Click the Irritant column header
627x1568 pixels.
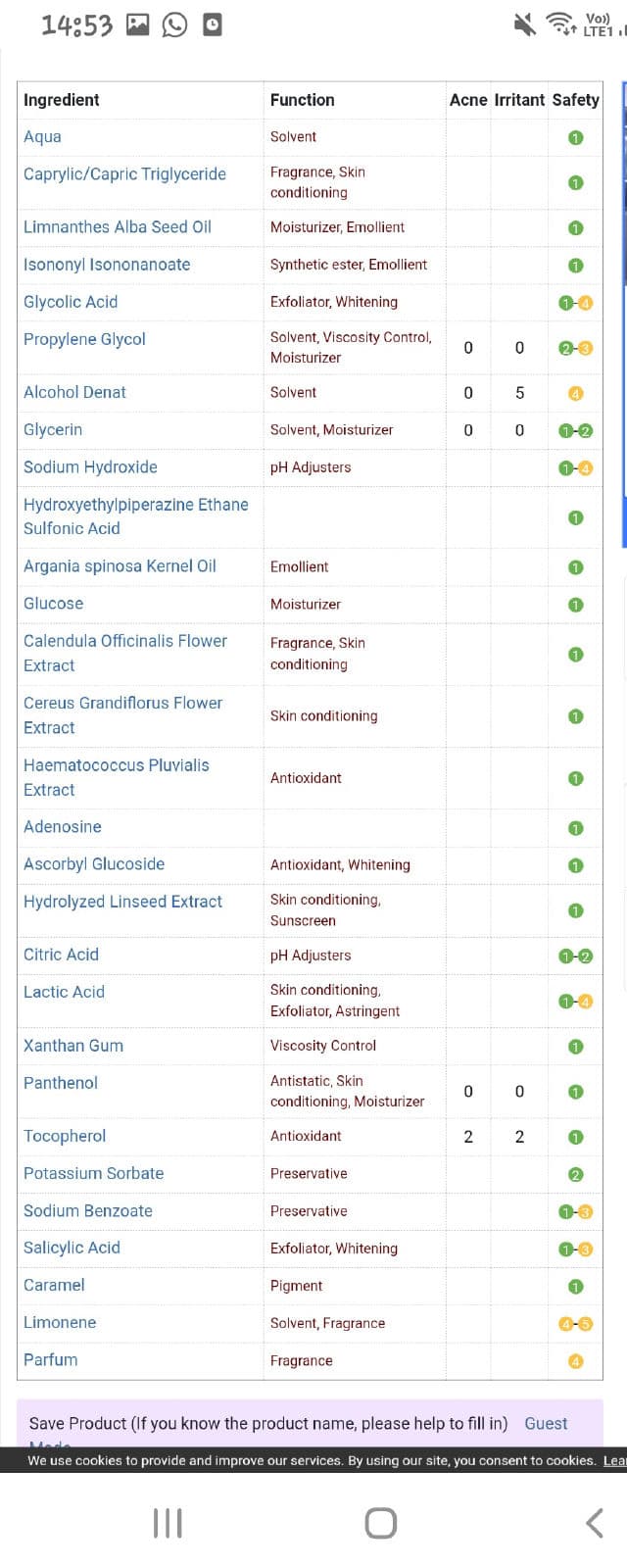tap(519, 100)
